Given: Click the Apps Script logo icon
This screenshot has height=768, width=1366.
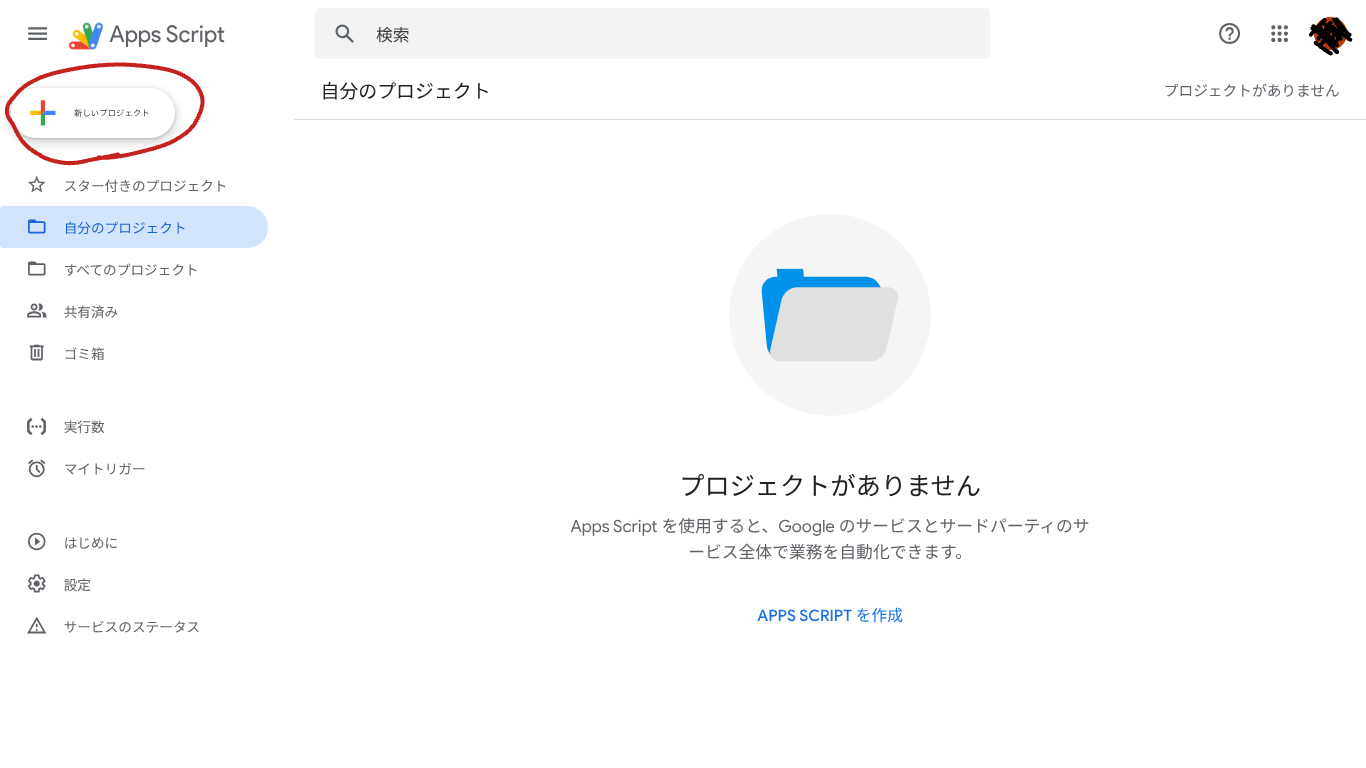Looking at the screenshot, I should (86, 35).
